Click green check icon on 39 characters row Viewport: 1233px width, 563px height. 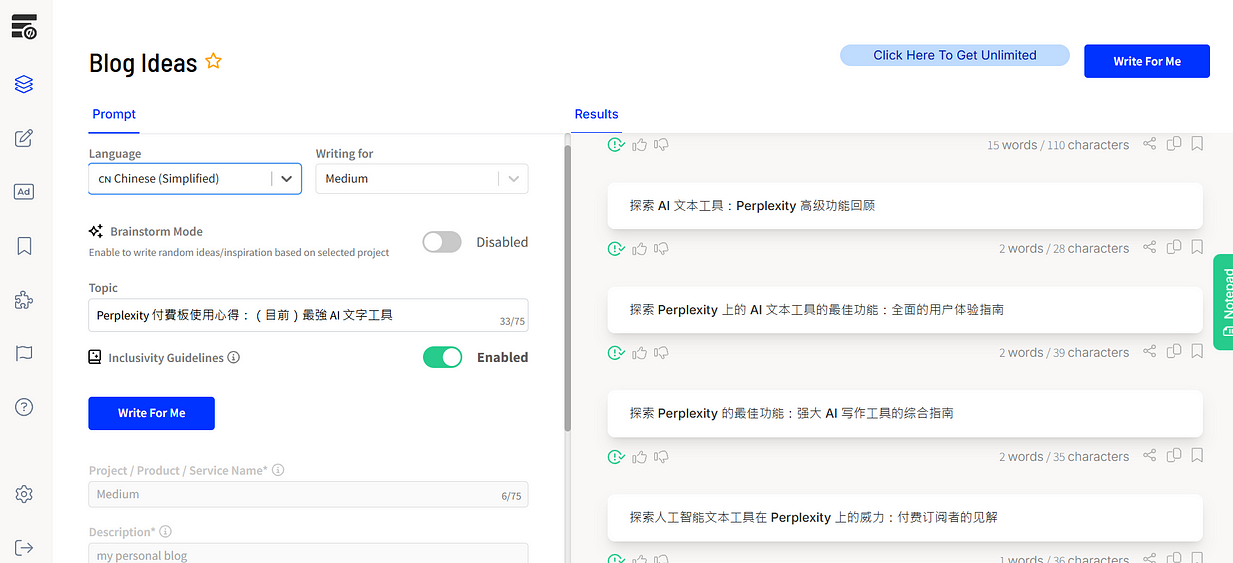pos(617,353)
